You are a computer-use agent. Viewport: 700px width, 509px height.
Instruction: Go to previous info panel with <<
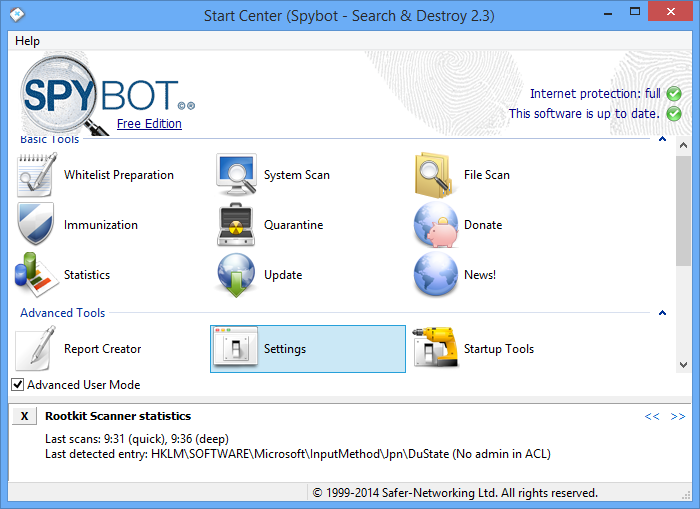651,416
